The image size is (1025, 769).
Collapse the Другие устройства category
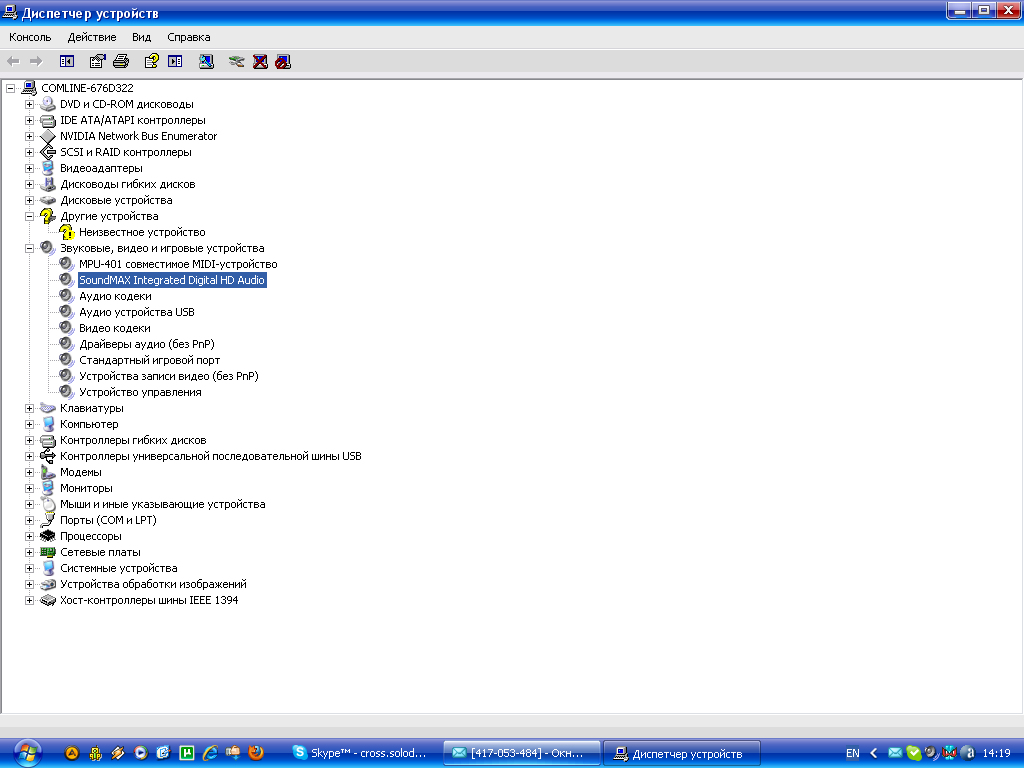point(29,216)
